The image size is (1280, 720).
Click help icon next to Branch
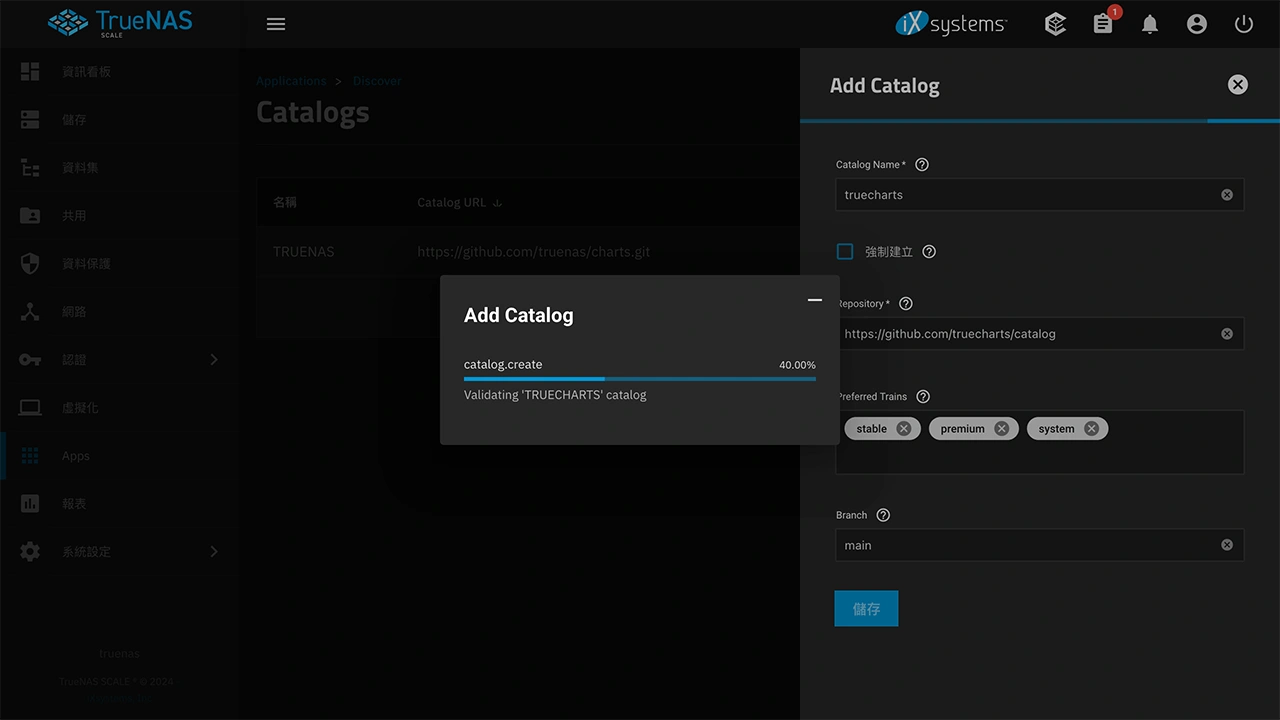(883, 515)
